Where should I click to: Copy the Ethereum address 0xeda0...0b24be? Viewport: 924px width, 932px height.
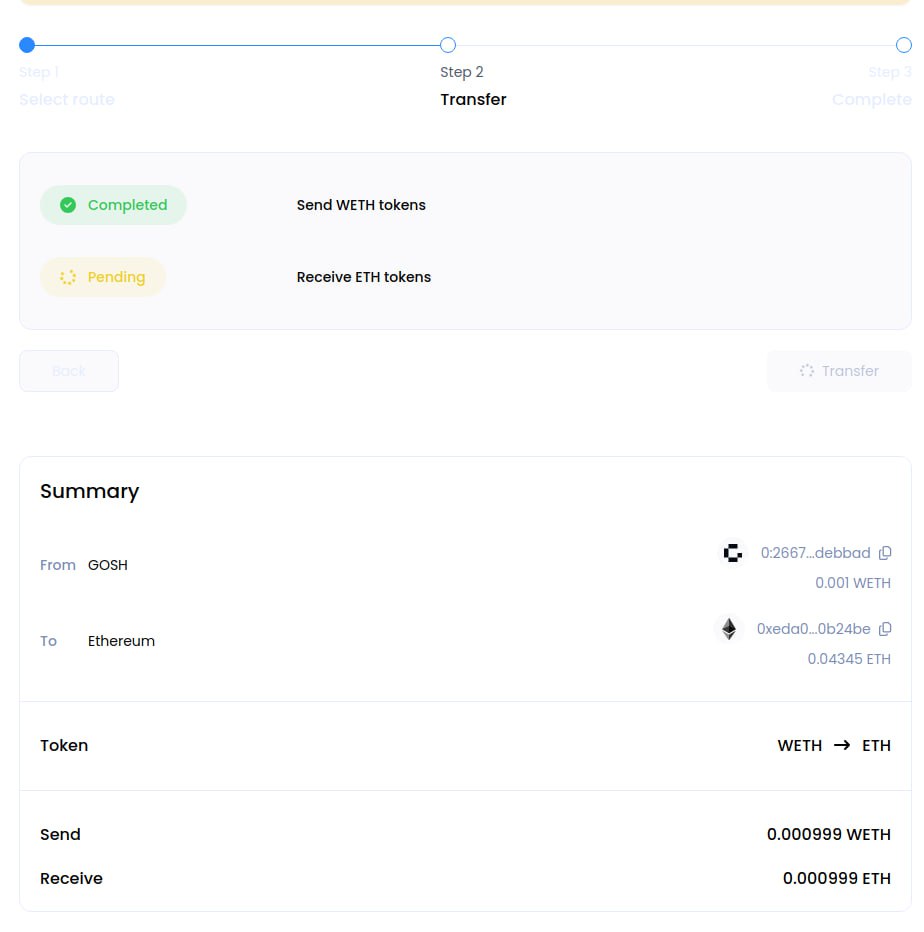[x=885, y=629]
